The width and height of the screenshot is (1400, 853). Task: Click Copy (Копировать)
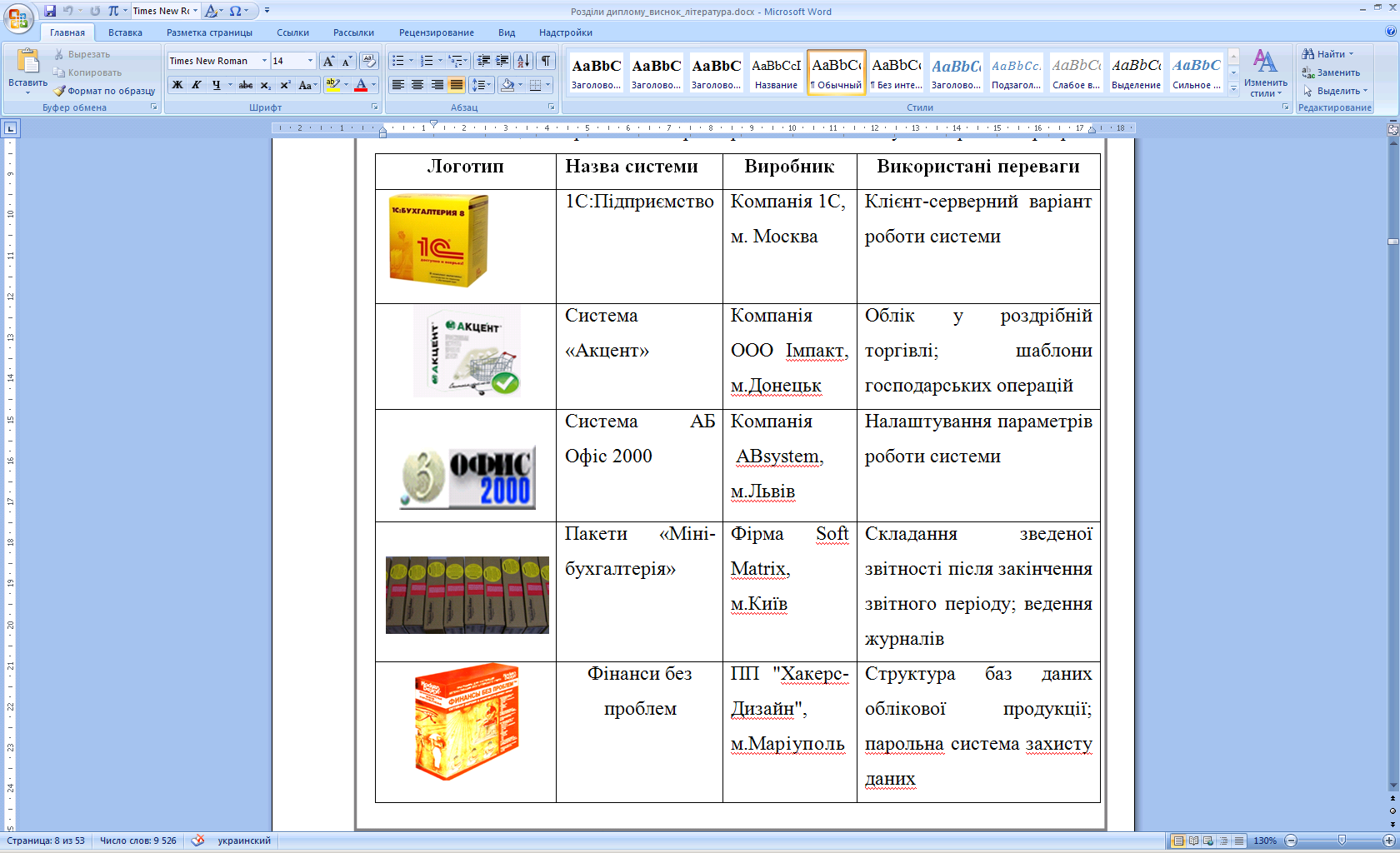pyautogui.click(x=87, y=72)
